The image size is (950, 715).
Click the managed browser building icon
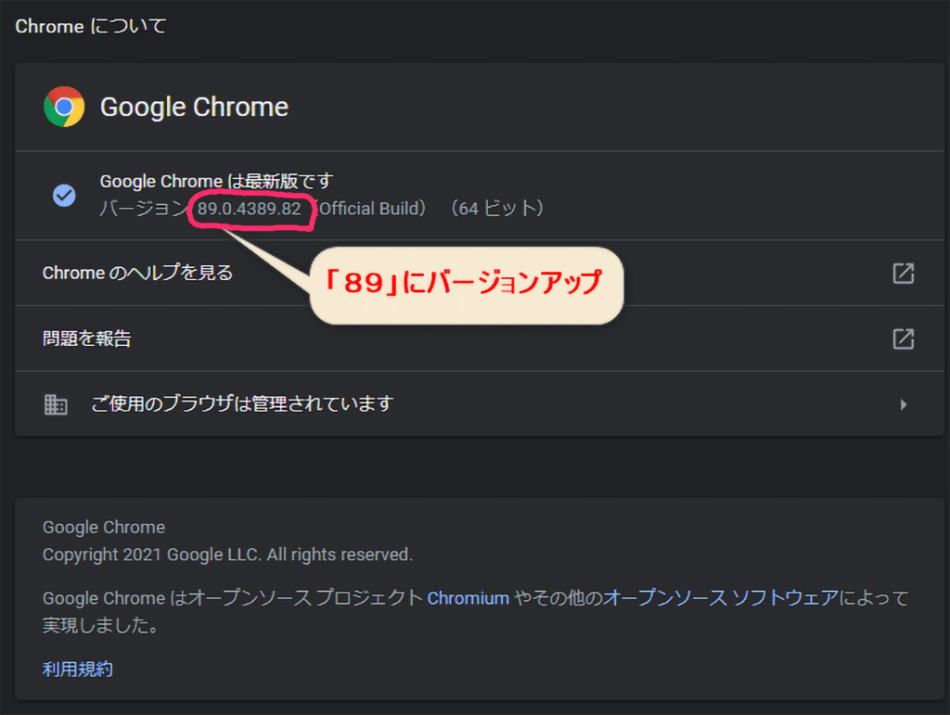(x=56, y=404)
